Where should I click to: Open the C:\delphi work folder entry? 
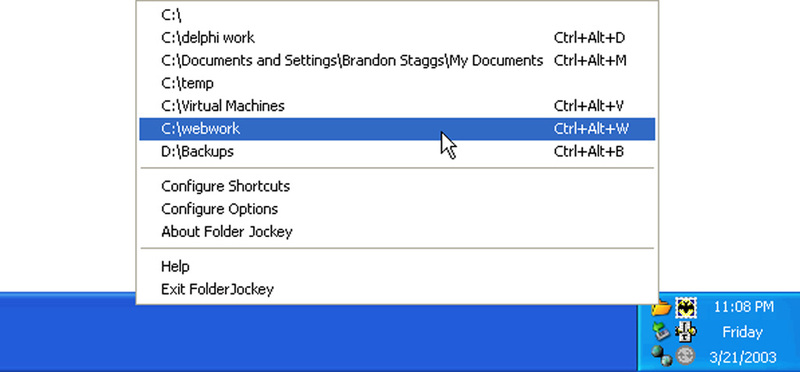[397, 38]
